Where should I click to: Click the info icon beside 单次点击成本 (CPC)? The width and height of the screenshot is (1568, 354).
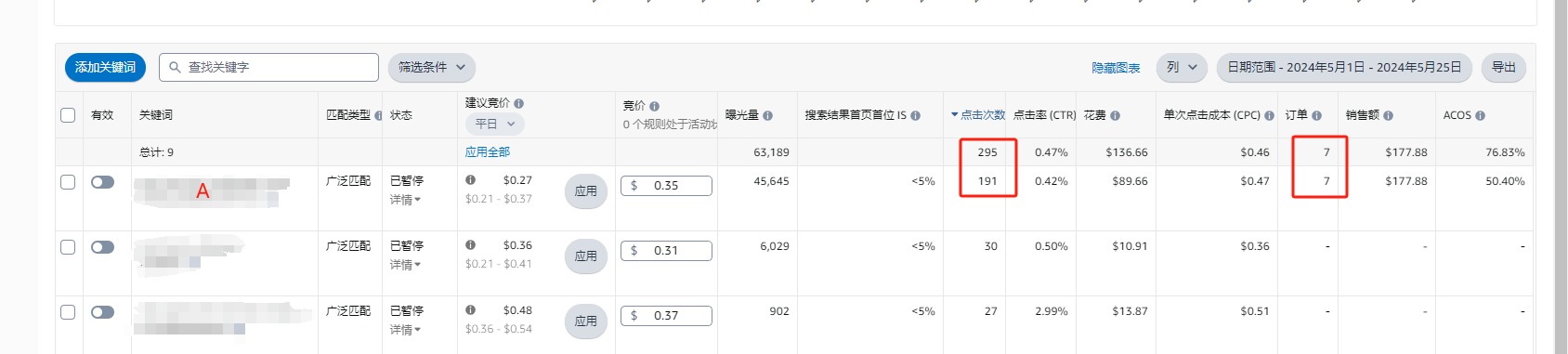point(1270,116)
